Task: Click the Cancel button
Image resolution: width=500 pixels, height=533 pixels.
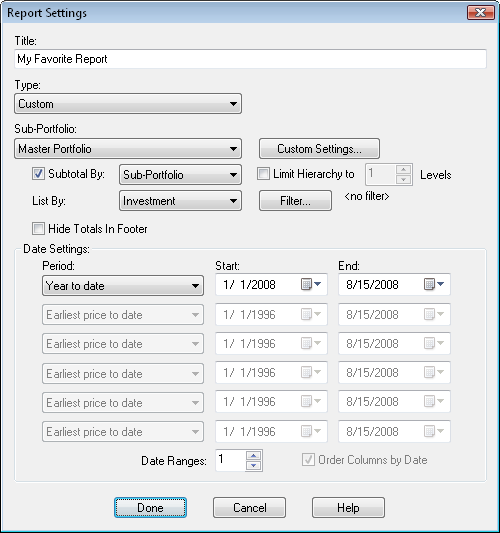Action: click(x=249, y=508)
